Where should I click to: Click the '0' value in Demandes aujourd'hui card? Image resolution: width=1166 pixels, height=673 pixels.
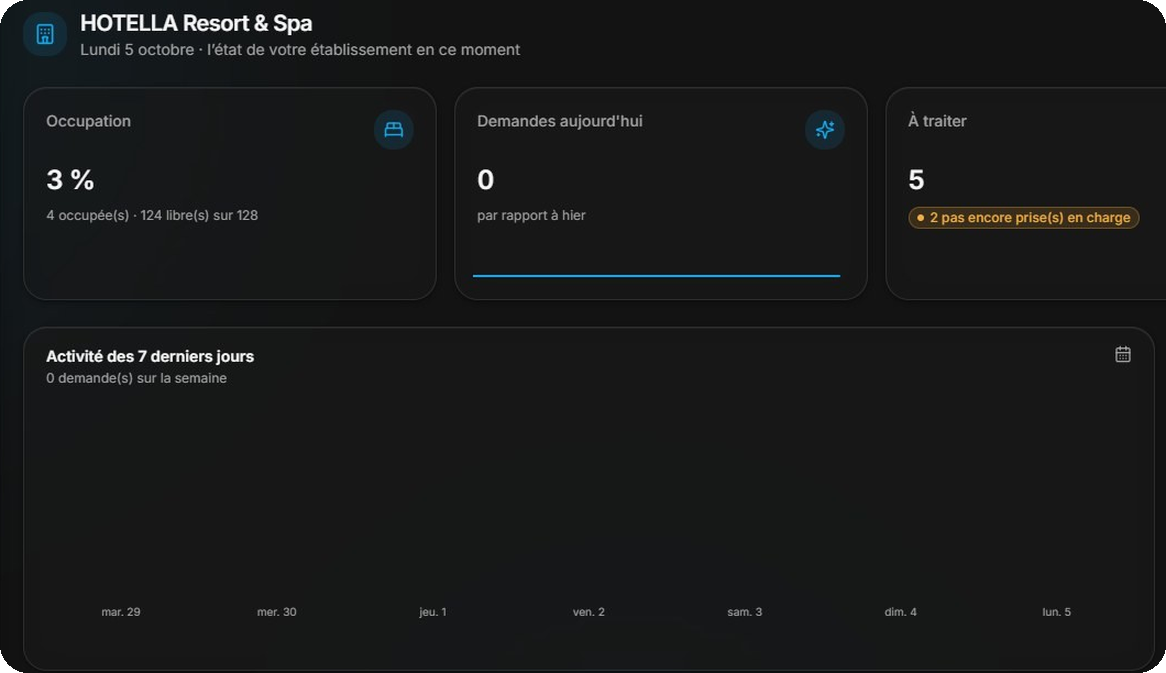[486, 180]
